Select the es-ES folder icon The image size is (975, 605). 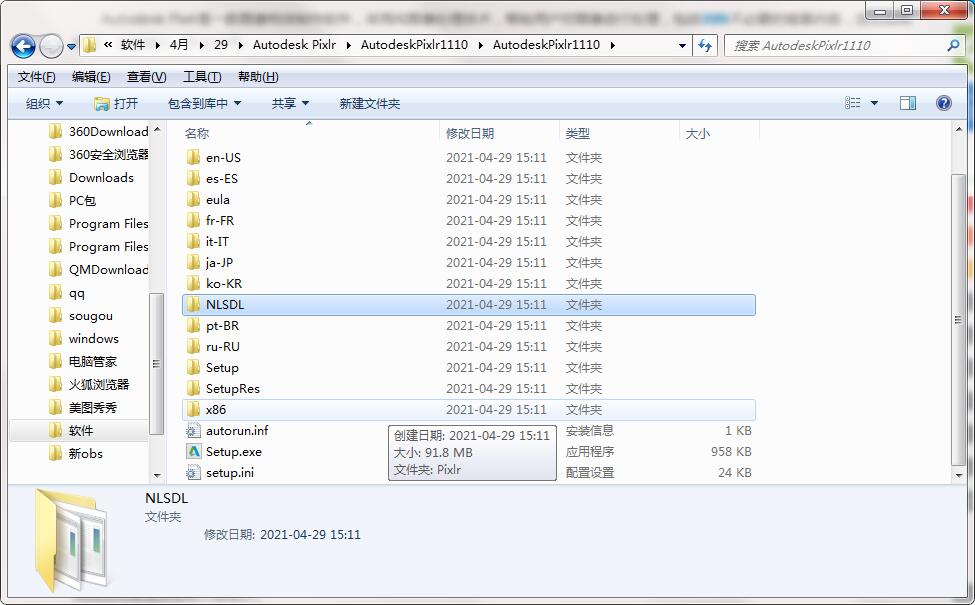coord(193,178)
